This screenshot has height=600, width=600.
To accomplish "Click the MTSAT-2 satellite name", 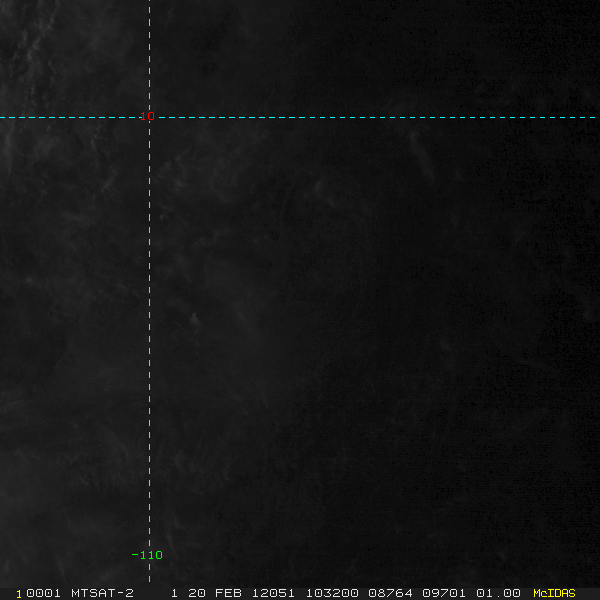I will [x=102, y=593].
